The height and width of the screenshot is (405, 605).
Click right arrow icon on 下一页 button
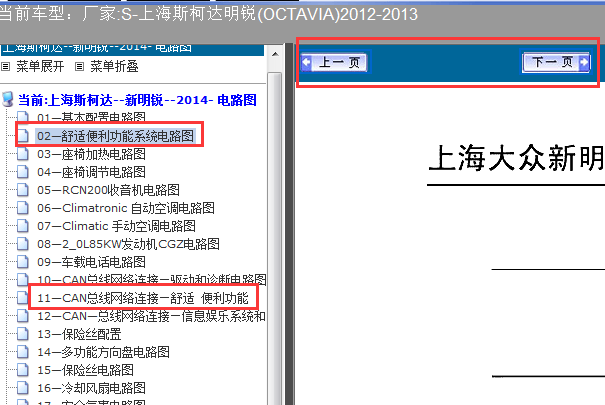pyautogui.click(x=584, y=62)
